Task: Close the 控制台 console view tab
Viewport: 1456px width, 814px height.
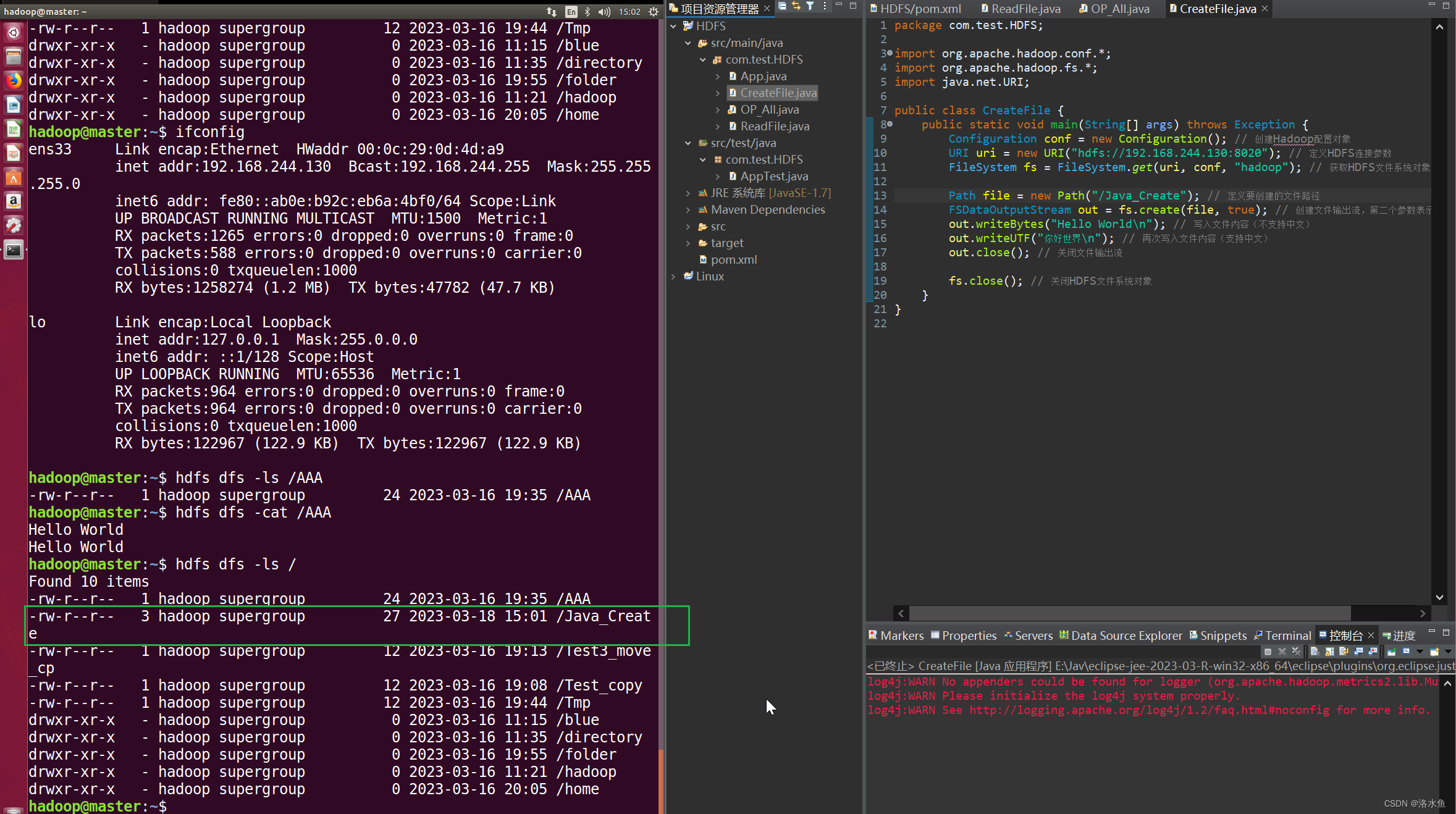Action: [x=1371, y=635]
